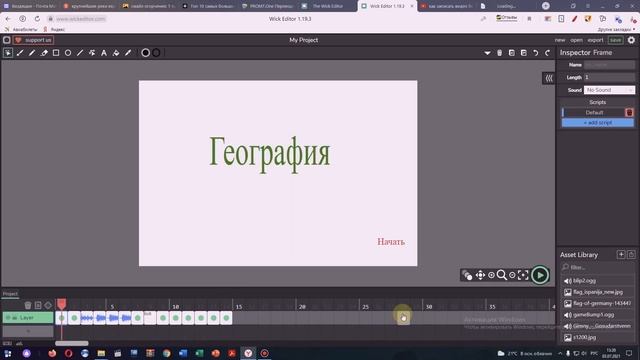Select the canvas Pan tool

tap(480, 275)
